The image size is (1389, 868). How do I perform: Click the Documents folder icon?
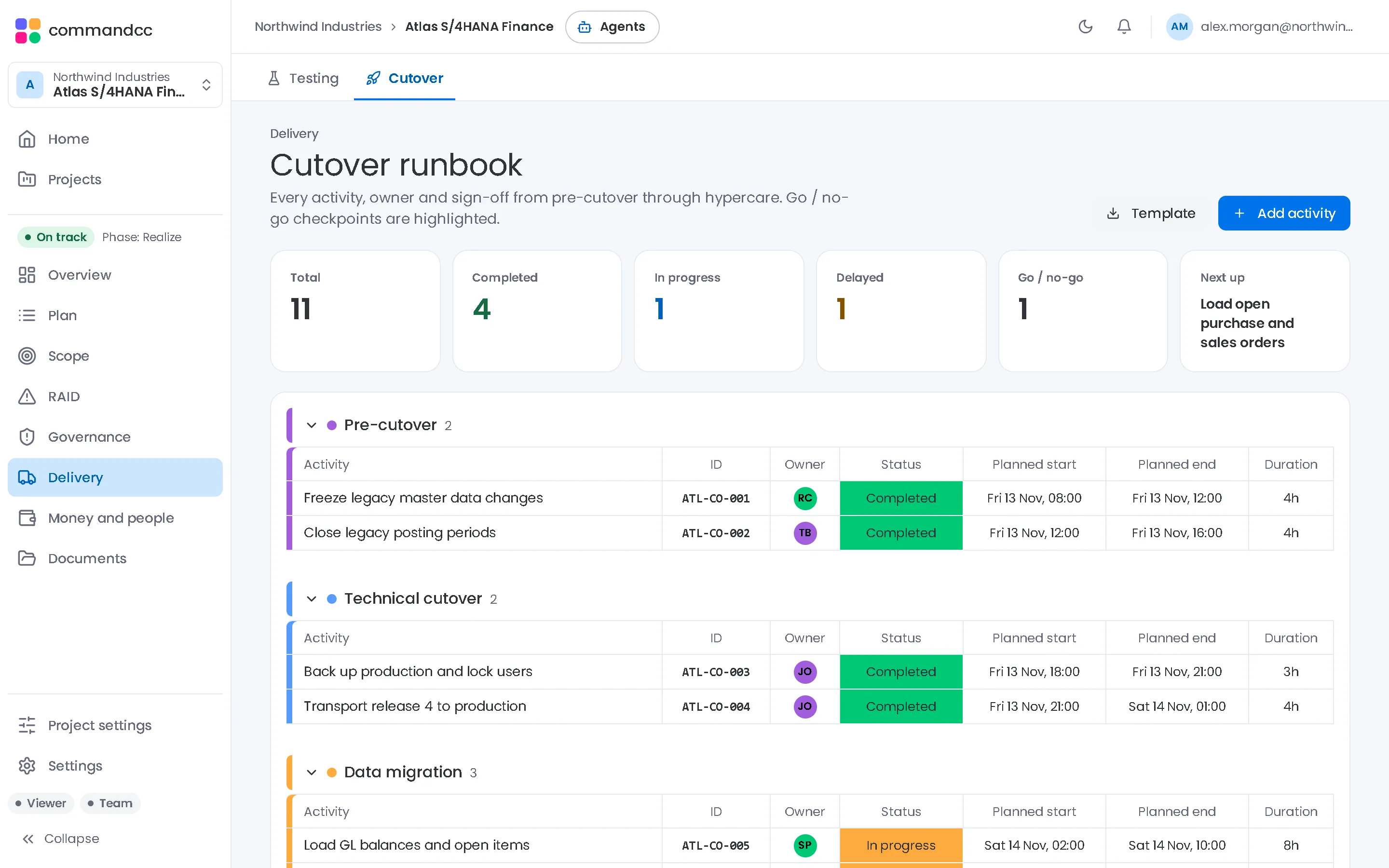pos(27,558)
